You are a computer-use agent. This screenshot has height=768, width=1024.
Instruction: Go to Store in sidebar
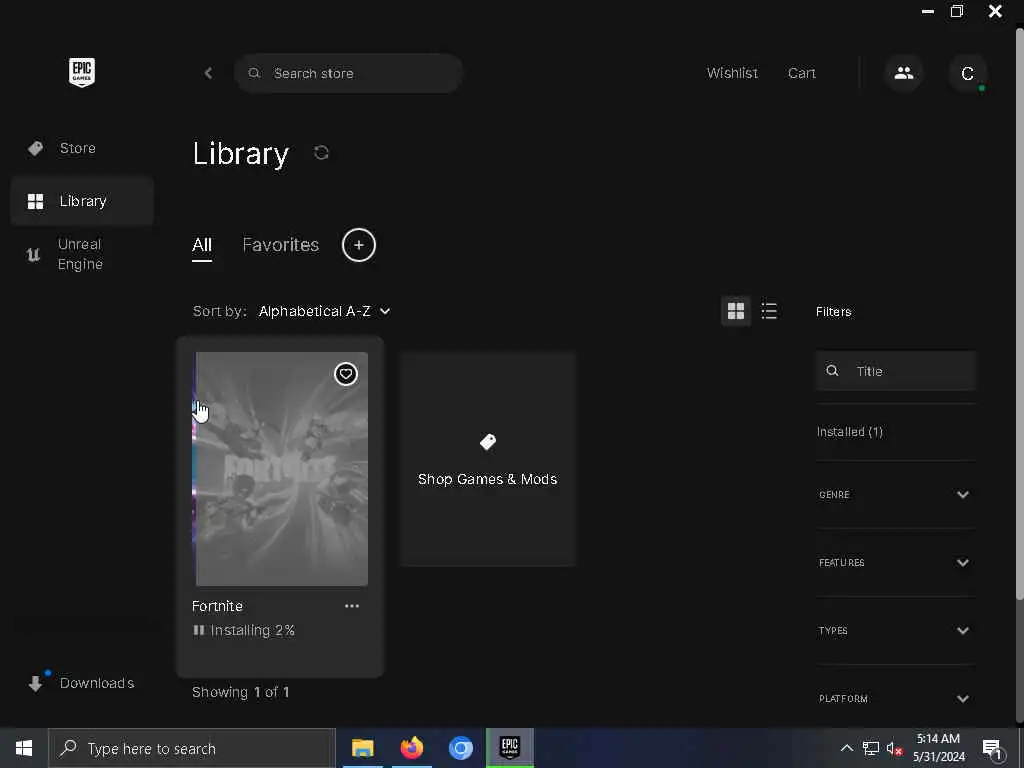(x=82, y=148)
